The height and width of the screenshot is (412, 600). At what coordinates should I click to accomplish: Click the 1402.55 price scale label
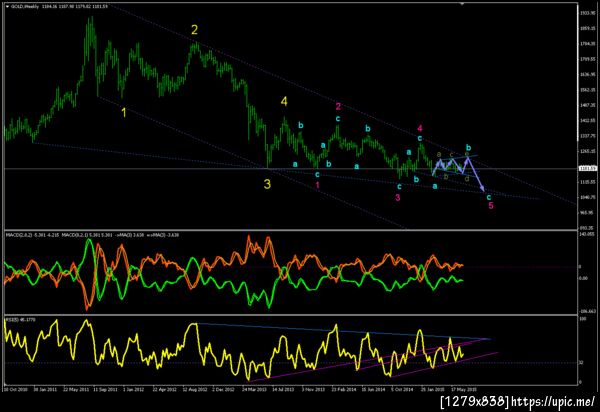pos(586,121)
